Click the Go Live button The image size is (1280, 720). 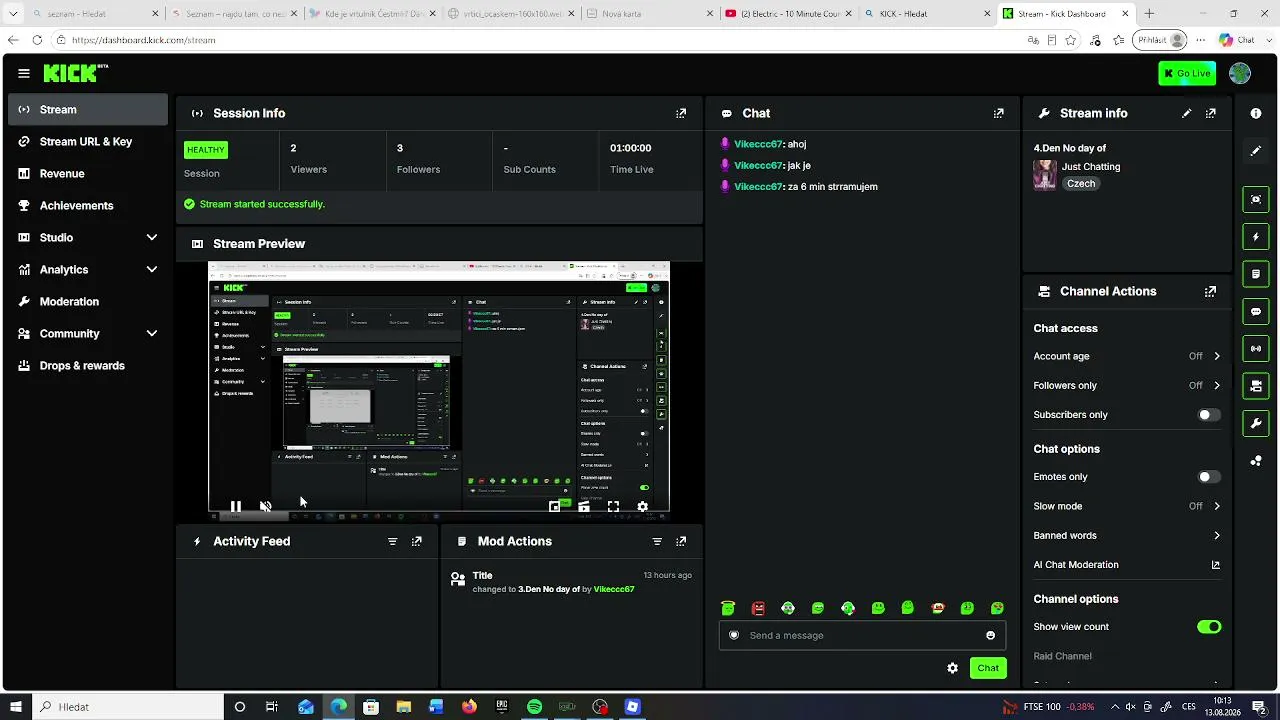tap(1187, 73)
